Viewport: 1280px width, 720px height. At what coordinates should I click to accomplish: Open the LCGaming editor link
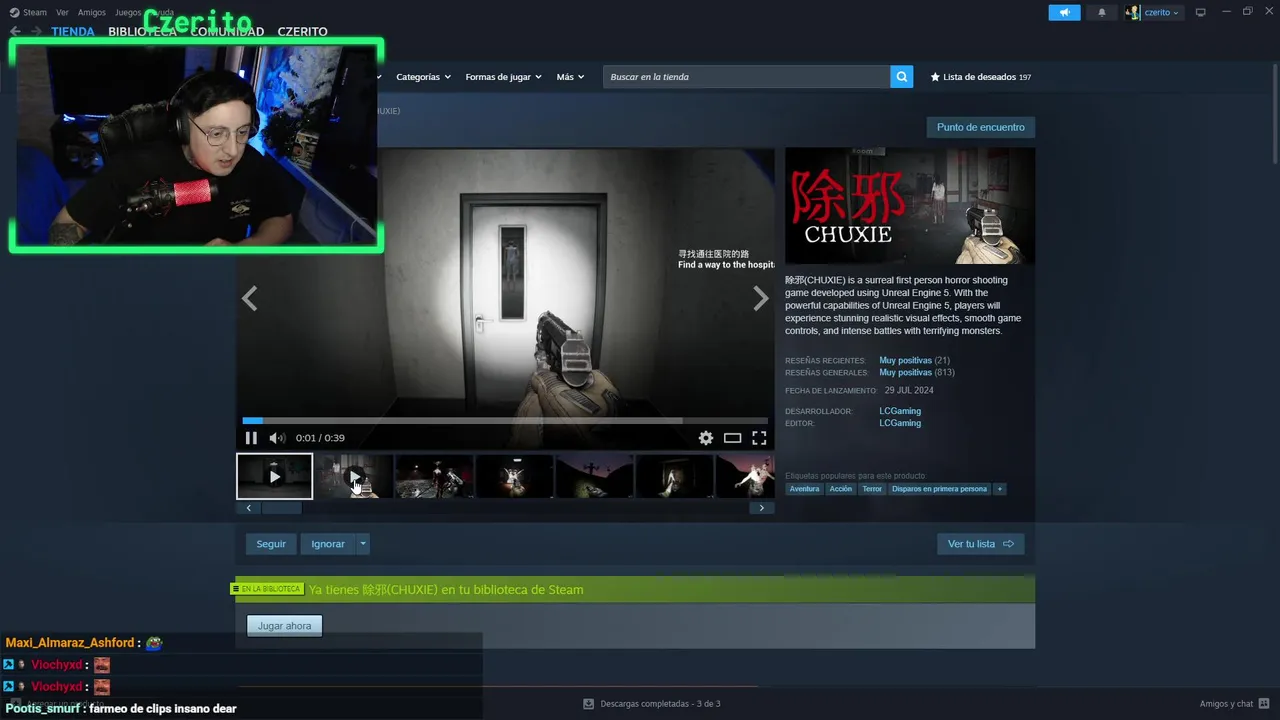[x=900, y=423]
